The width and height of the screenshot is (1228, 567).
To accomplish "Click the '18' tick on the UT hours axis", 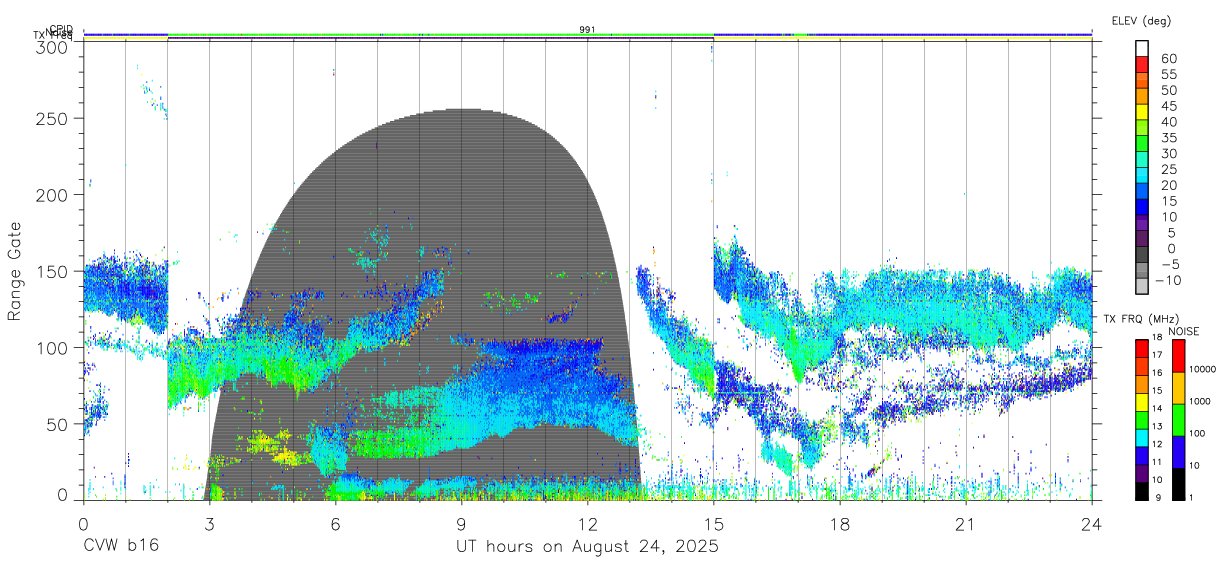I will click(x=839, y=525).
